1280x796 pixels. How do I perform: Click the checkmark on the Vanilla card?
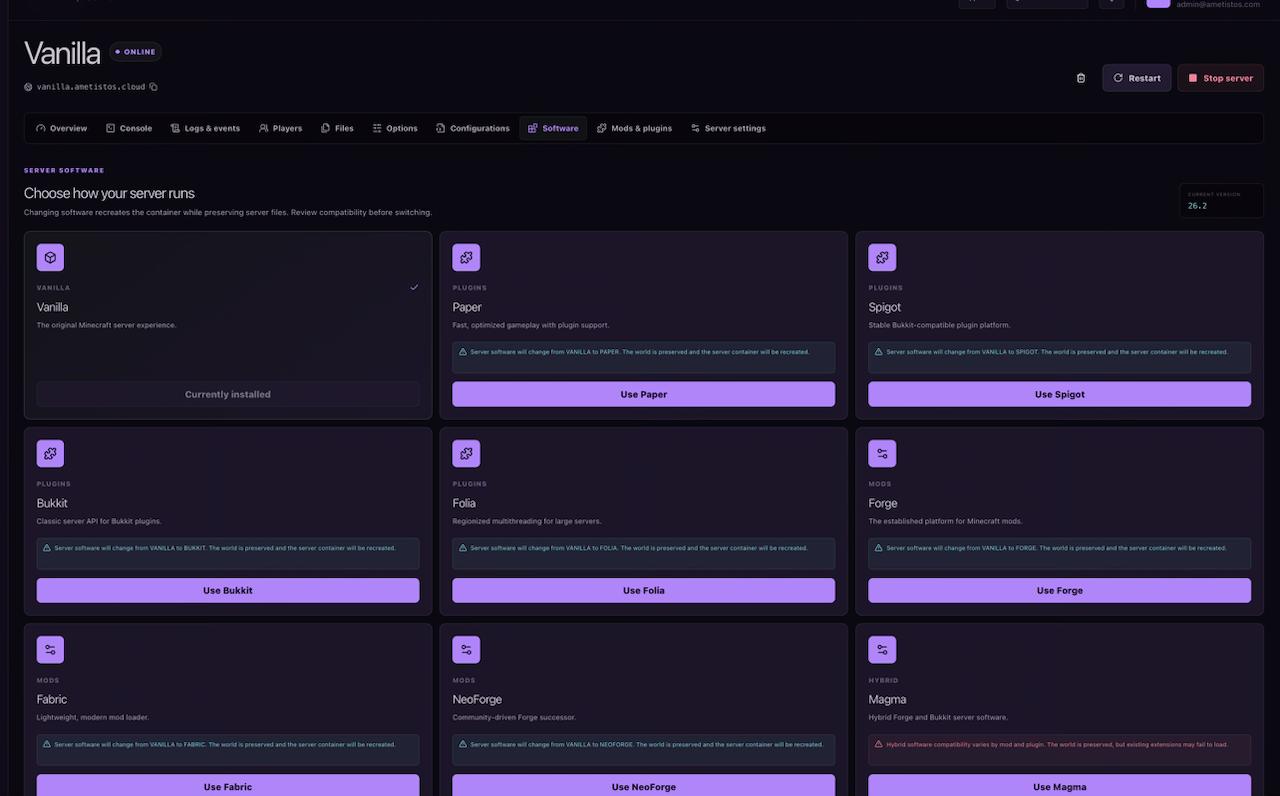tap(414, 287)
